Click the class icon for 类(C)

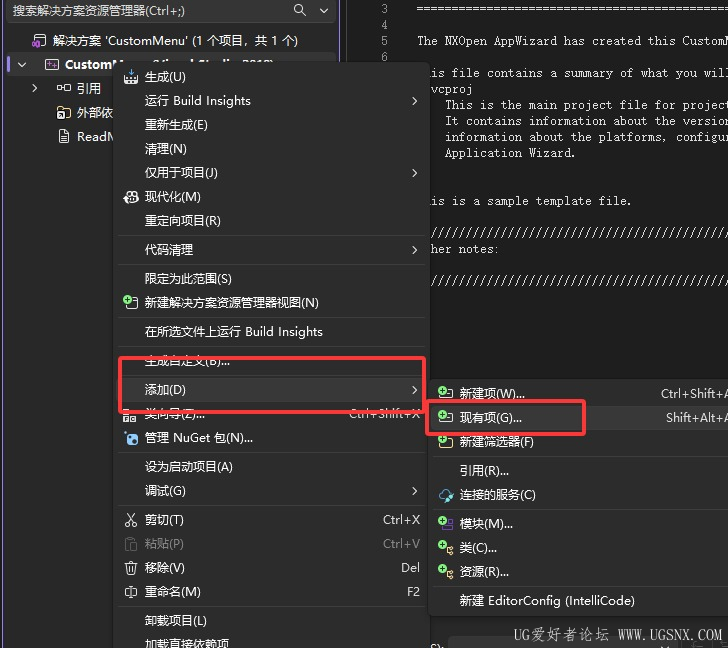tap(445, 548)
